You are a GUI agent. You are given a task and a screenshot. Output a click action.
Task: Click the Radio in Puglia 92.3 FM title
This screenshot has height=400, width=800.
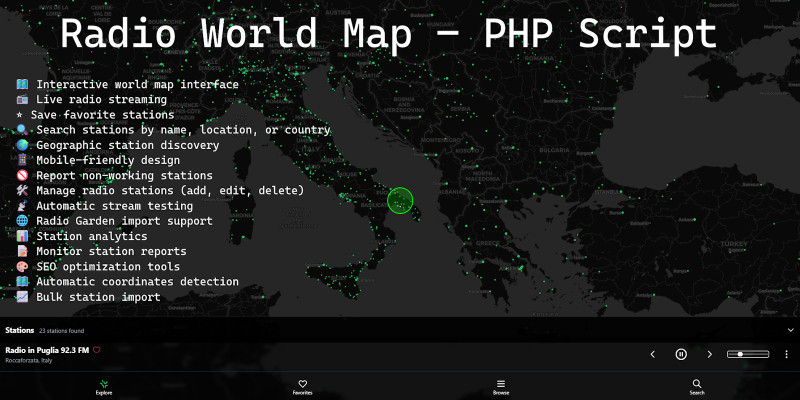pyautogui.click(x=47, y=350)
